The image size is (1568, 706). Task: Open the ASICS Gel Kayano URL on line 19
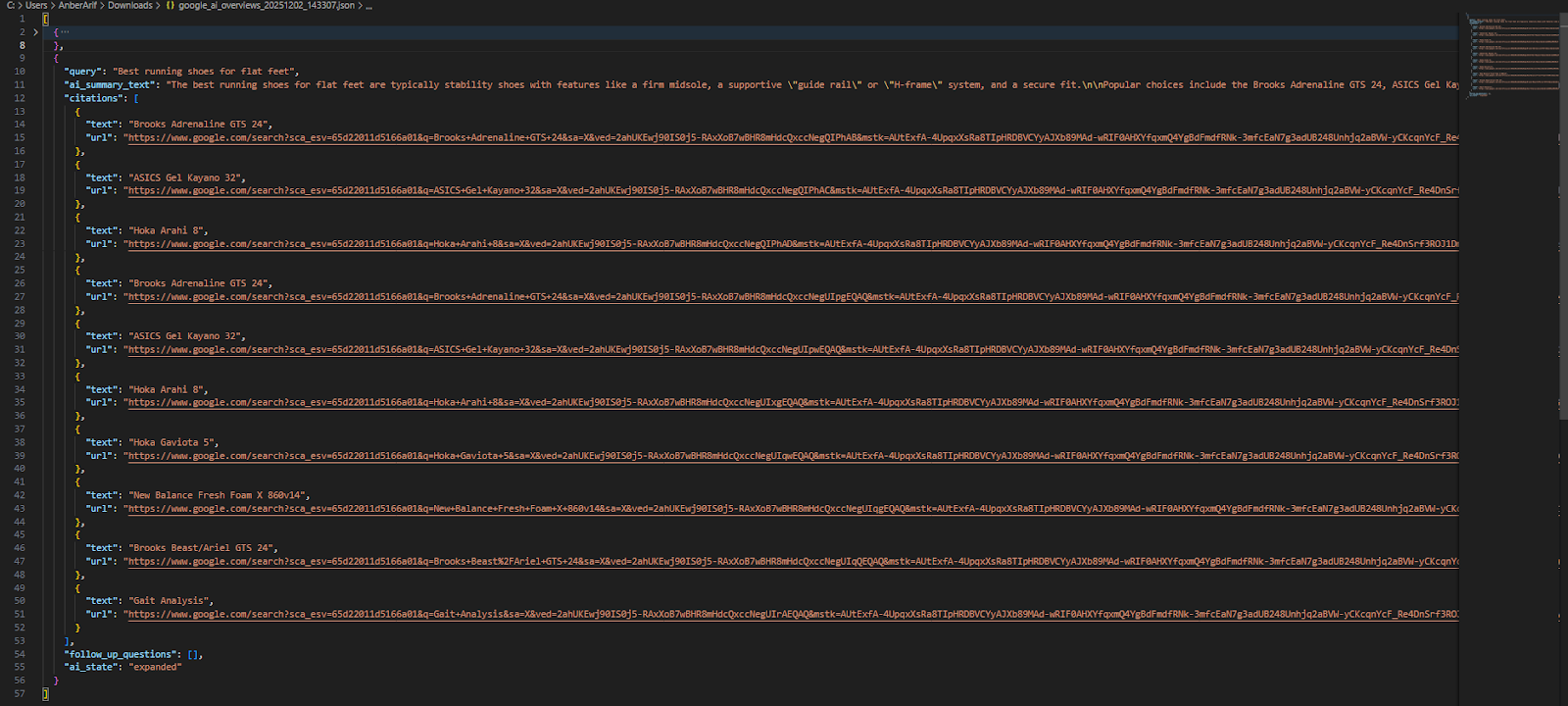tap(791, 191)
